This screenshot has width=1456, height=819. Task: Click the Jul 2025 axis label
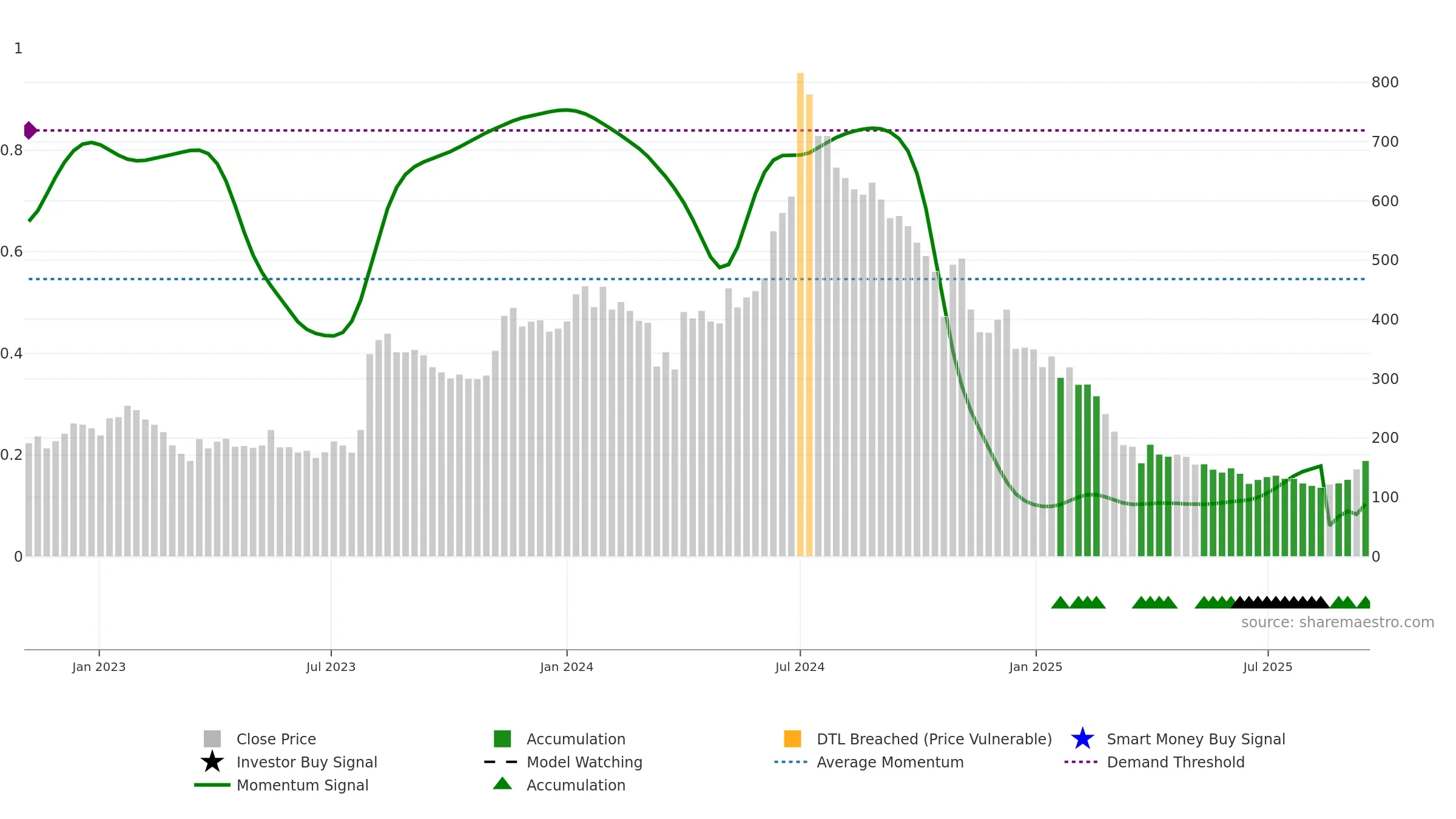[x=1267, y=667]
